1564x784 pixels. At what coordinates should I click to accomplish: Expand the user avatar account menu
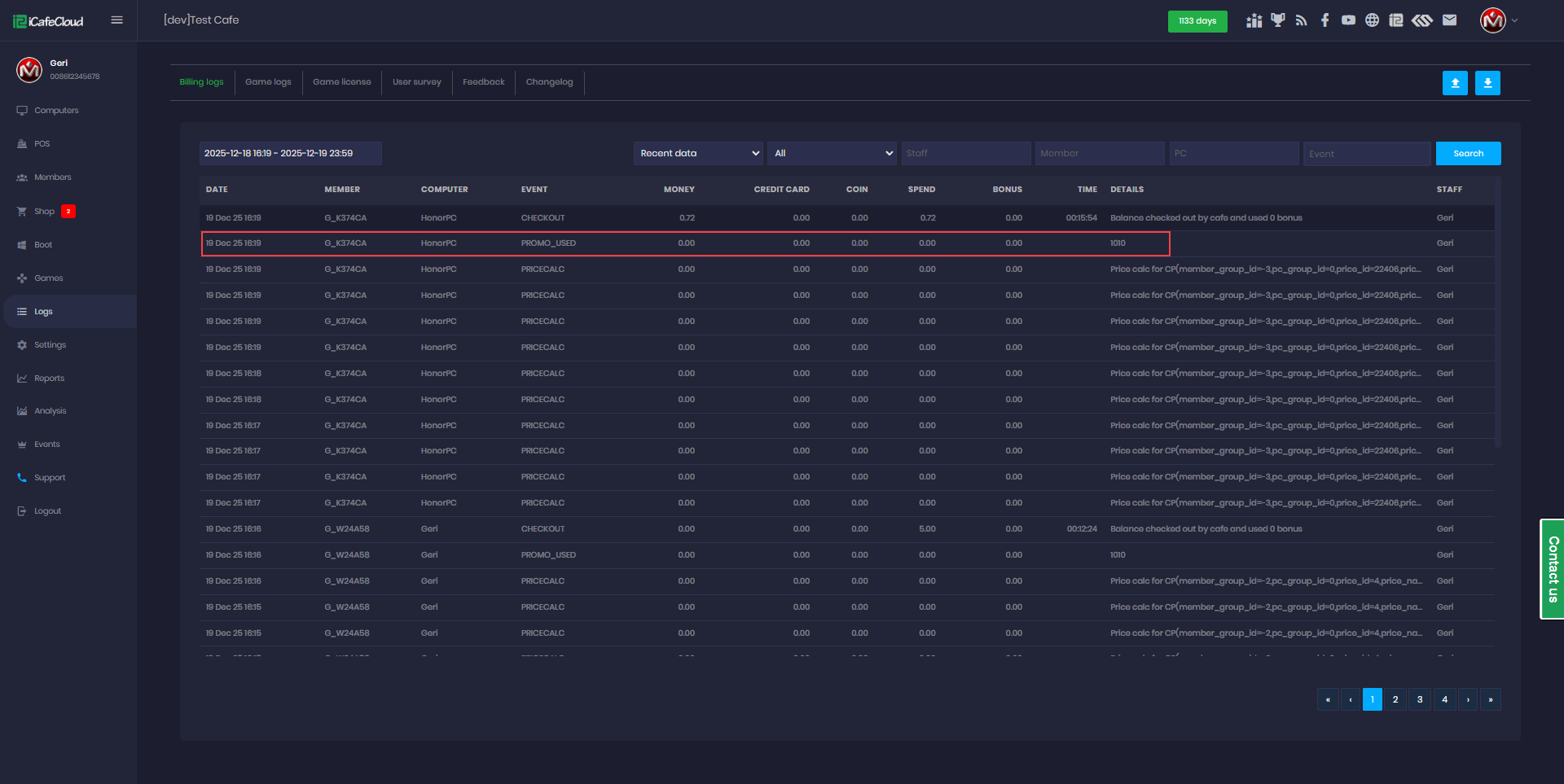(x=1498, y=20)
